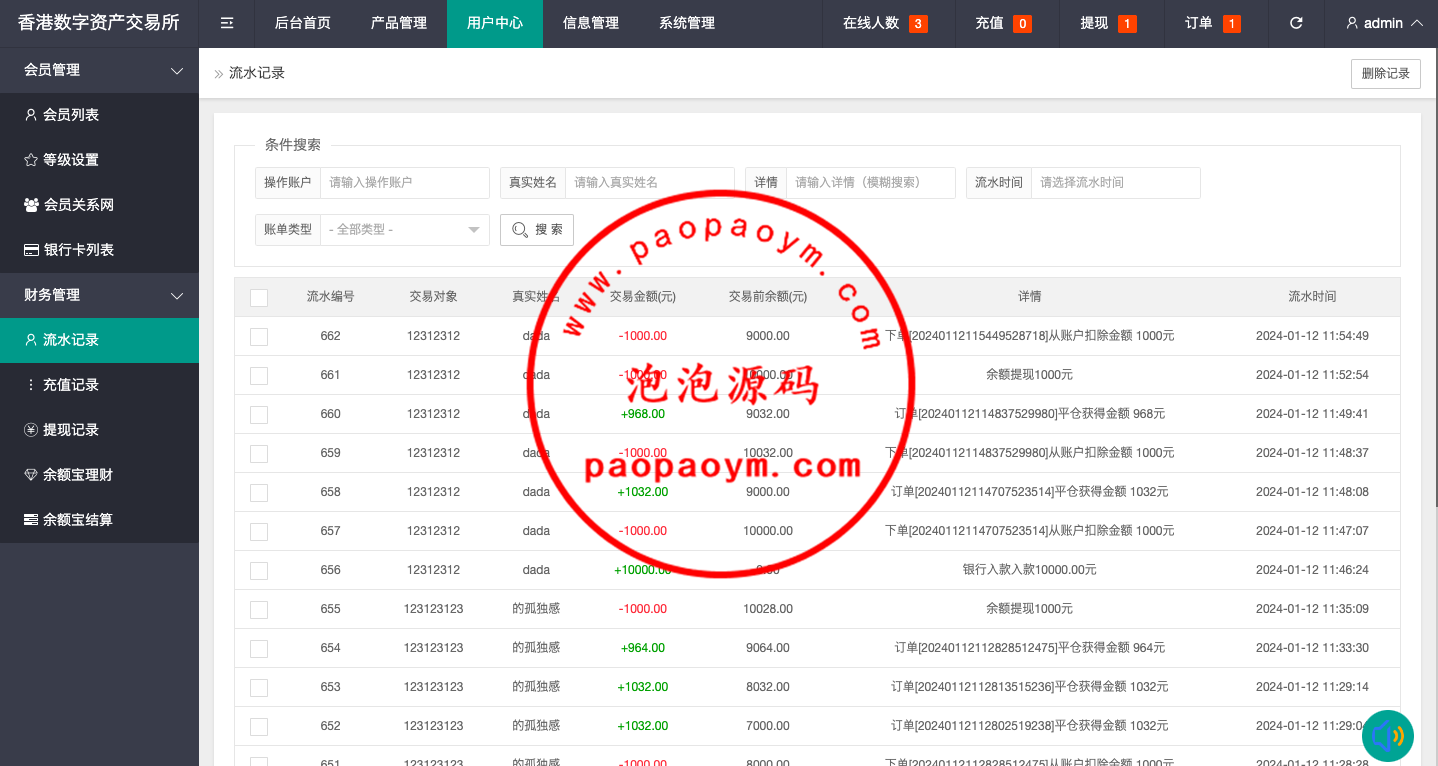Click the 余额宝结算 list icon
The width and height of the screenshot is (1438, 766).
pyautogui.click(x=31, y=520)
